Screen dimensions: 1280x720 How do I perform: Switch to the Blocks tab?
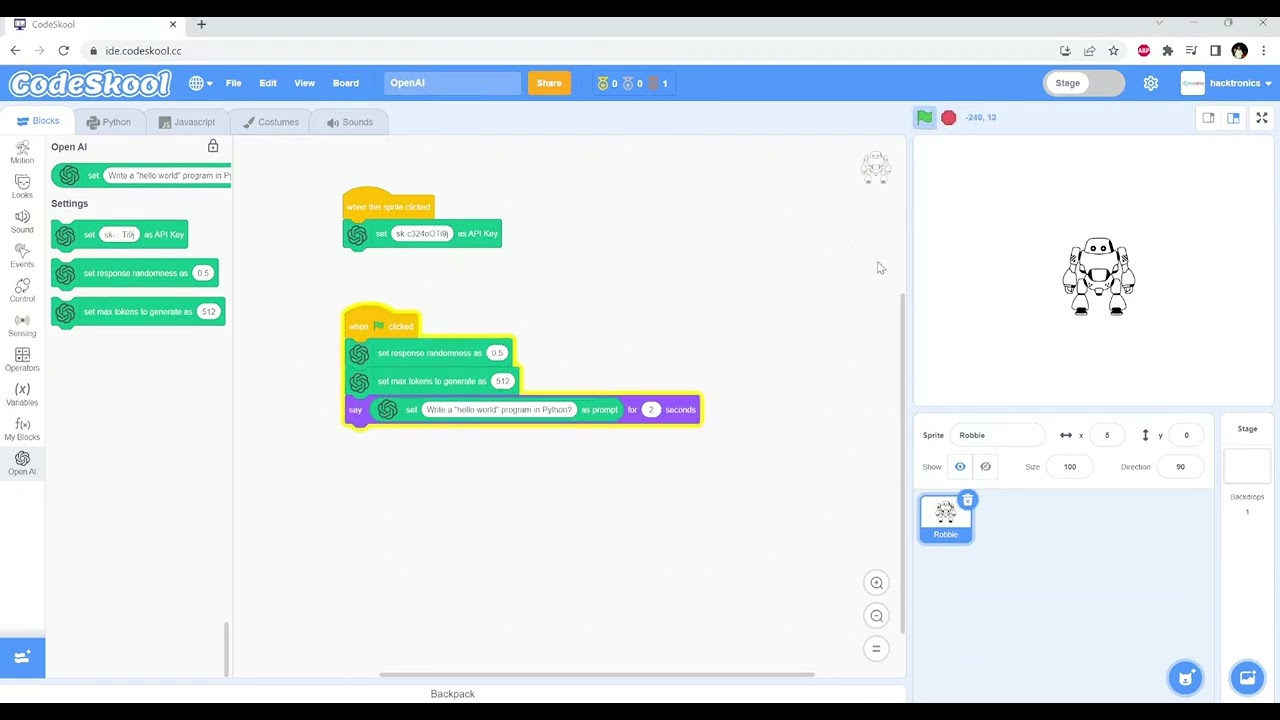(38, 121)
